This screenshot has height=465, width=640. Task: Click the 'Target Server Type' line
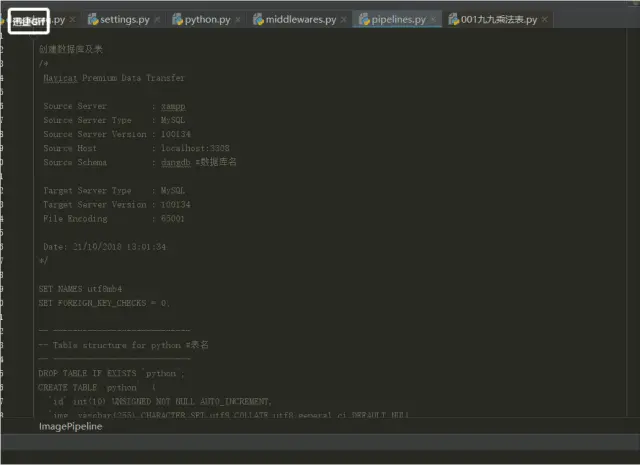tap(114, 191)
